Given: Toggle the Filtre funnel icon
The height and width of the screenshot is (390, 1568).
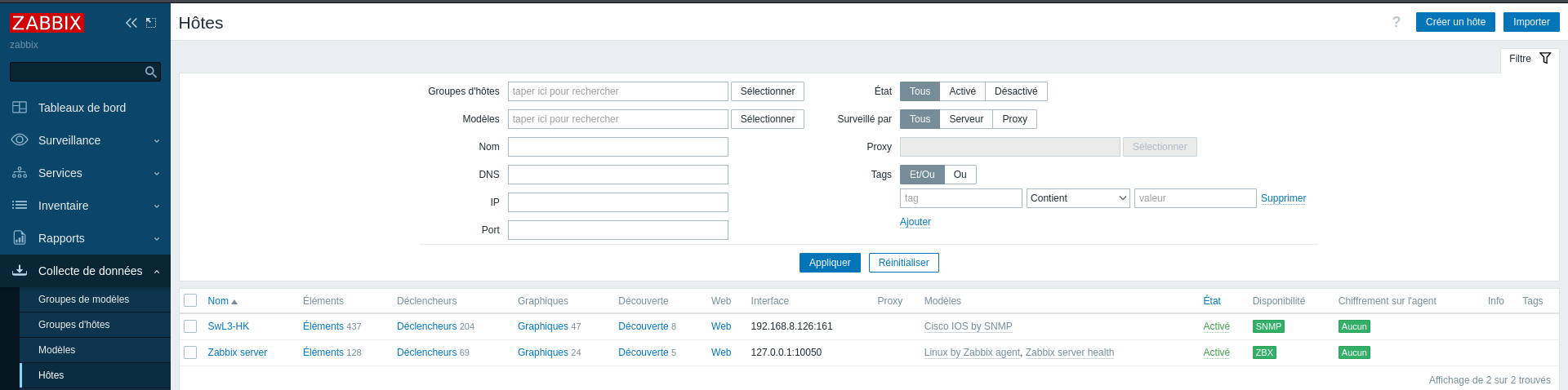Looking at the screenshot, I should click(x=1545, y=59).
